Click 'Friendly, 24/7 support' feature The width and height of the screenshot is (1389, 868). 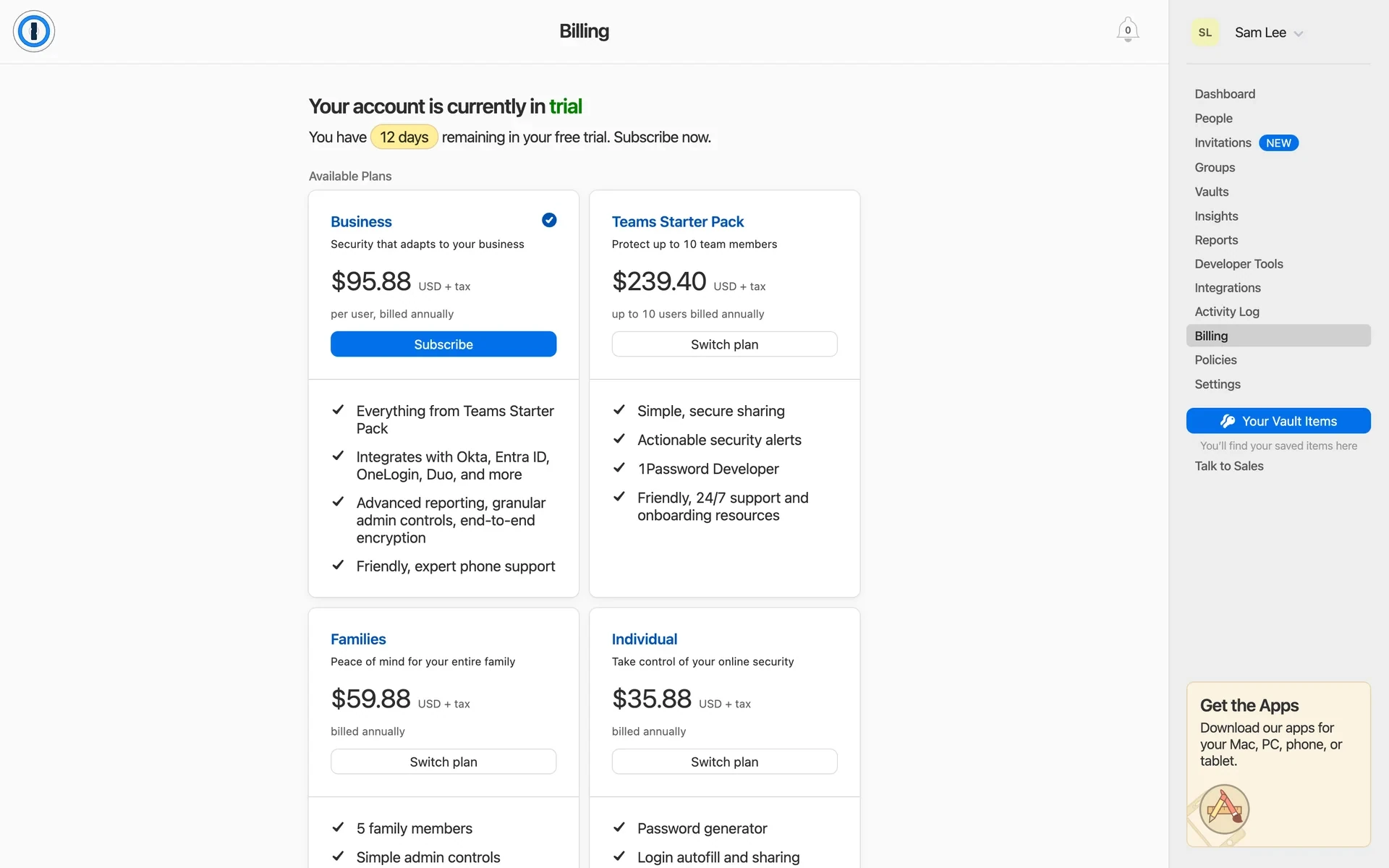click(x=723, y=506)
